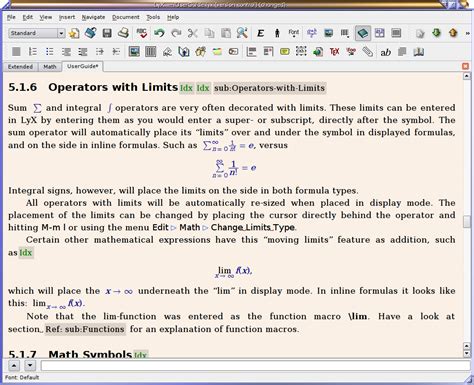This screenshot has width=474, height=385.
Task: Click inside the command buffer input field
Action: point(255,365)
